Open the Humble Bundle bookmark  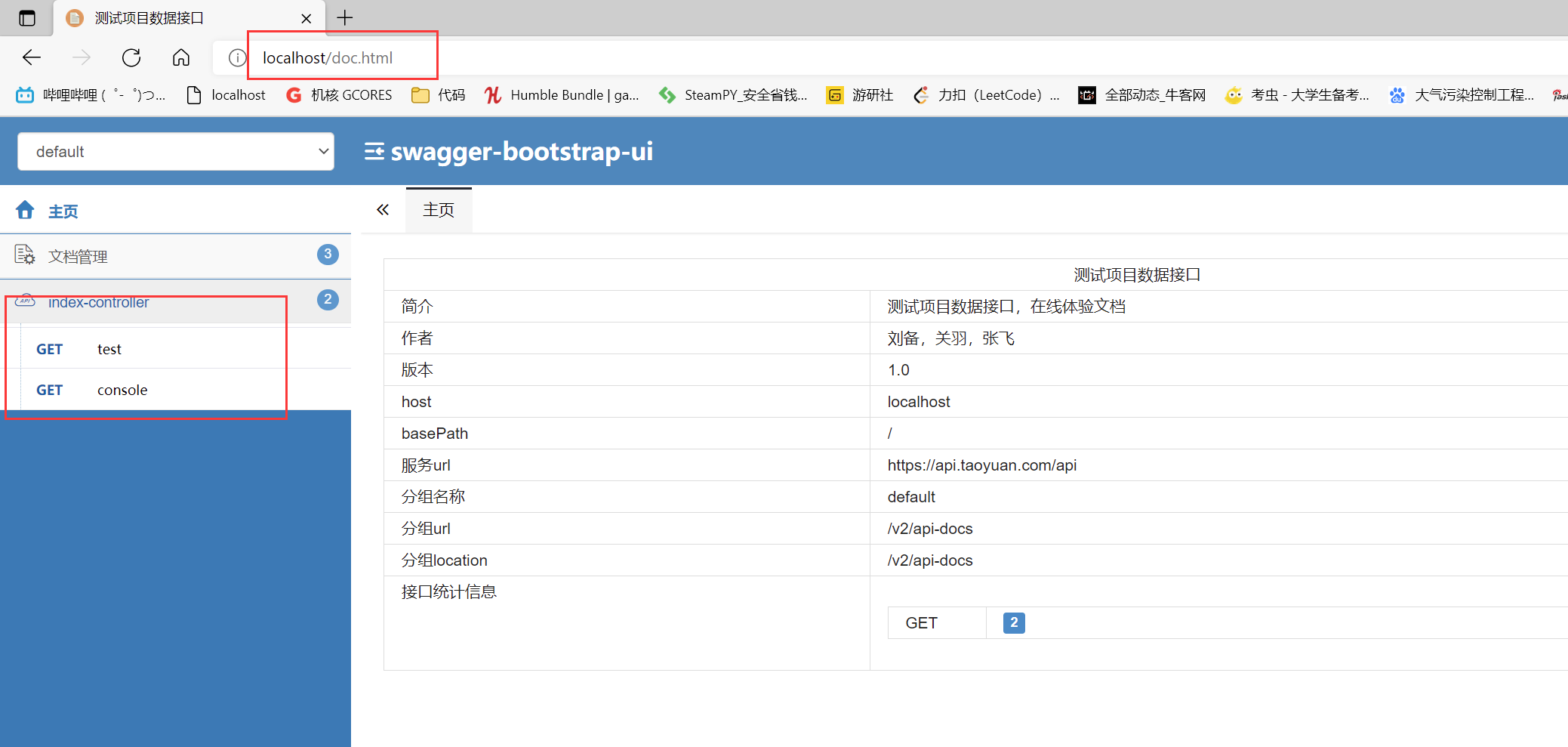562,95
